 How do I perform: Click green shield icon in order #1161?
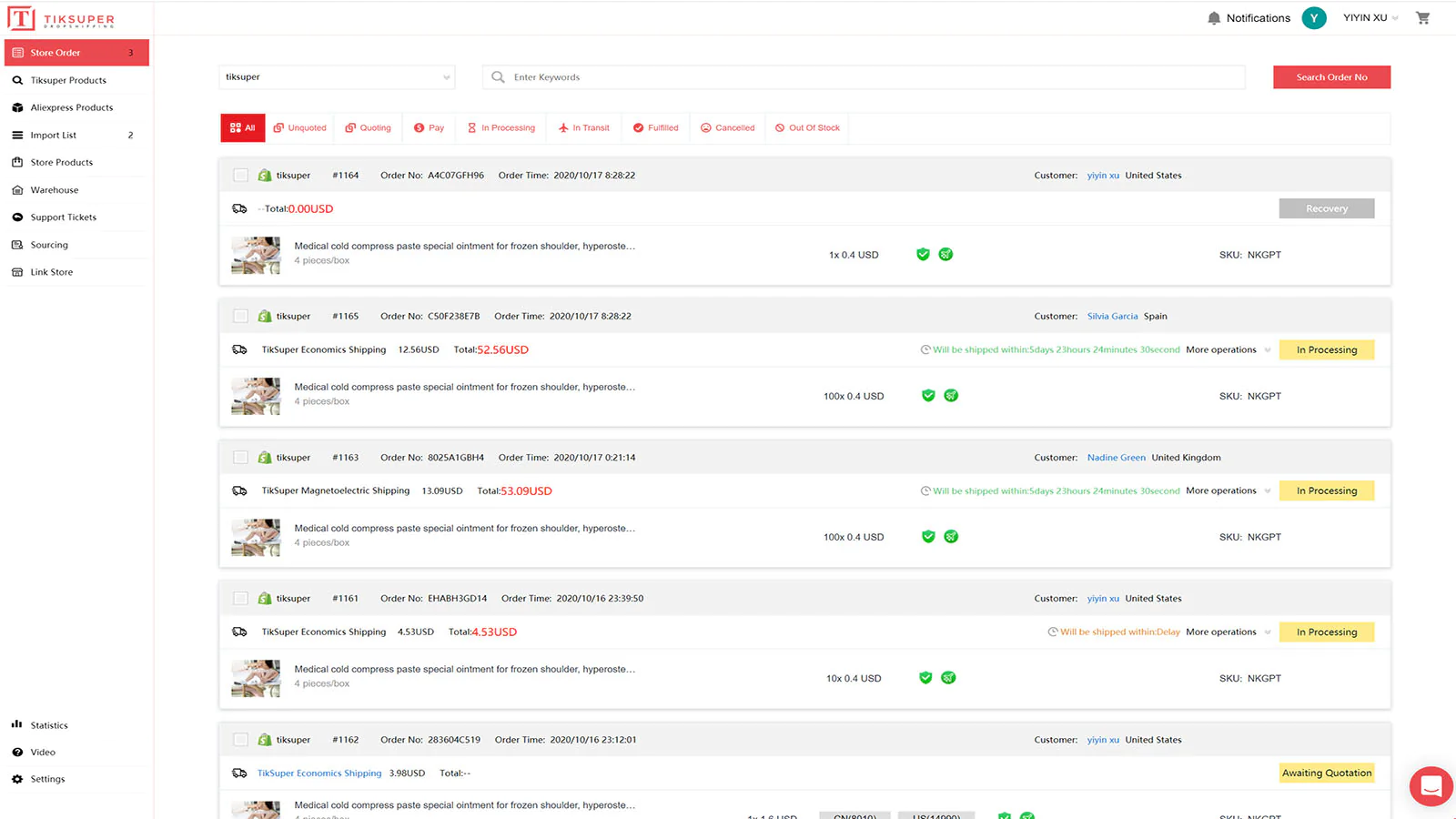point(925,677)
